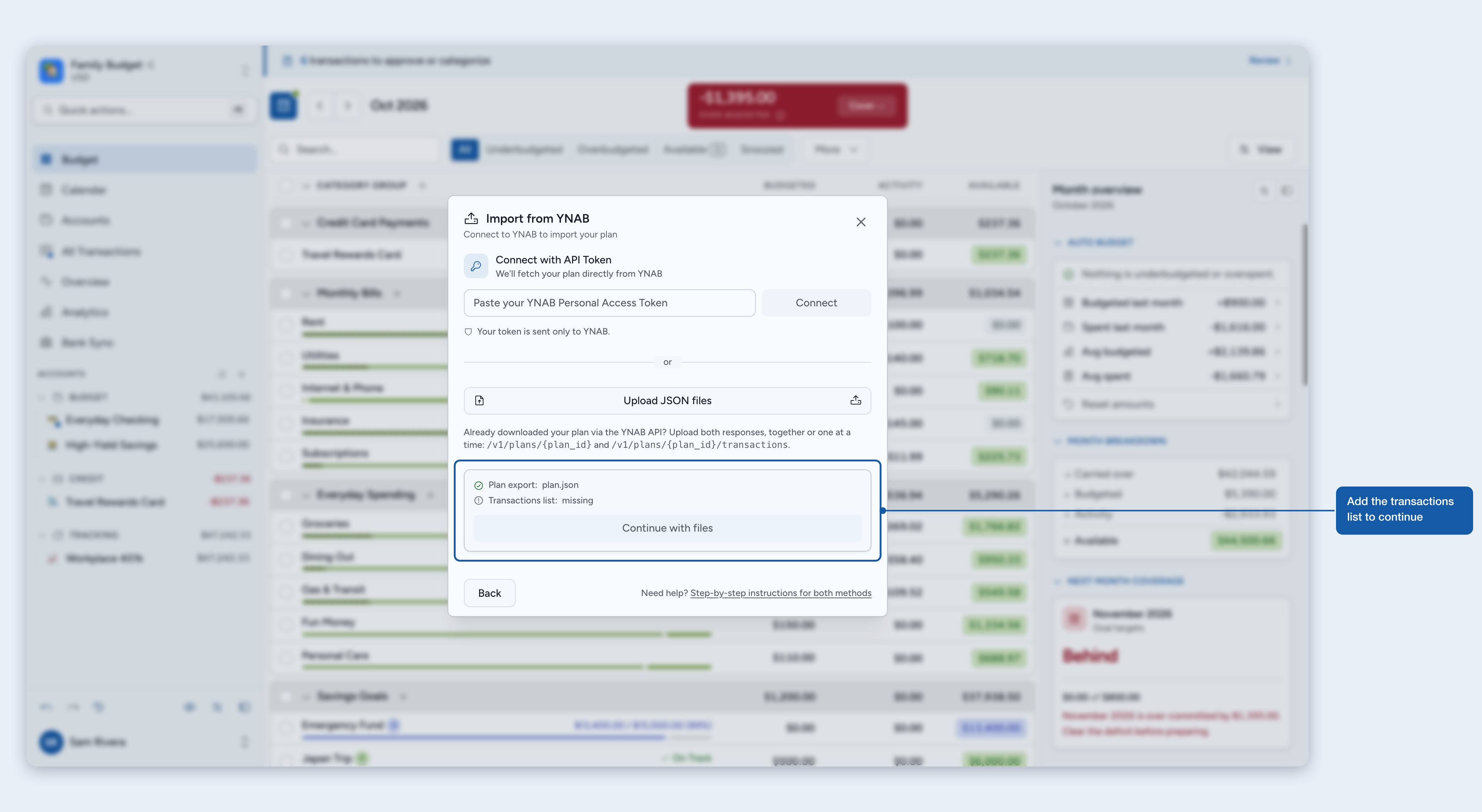1482x812 pixels.
Task: Go Back in the import dialog
Action: (x=489, y=593)
